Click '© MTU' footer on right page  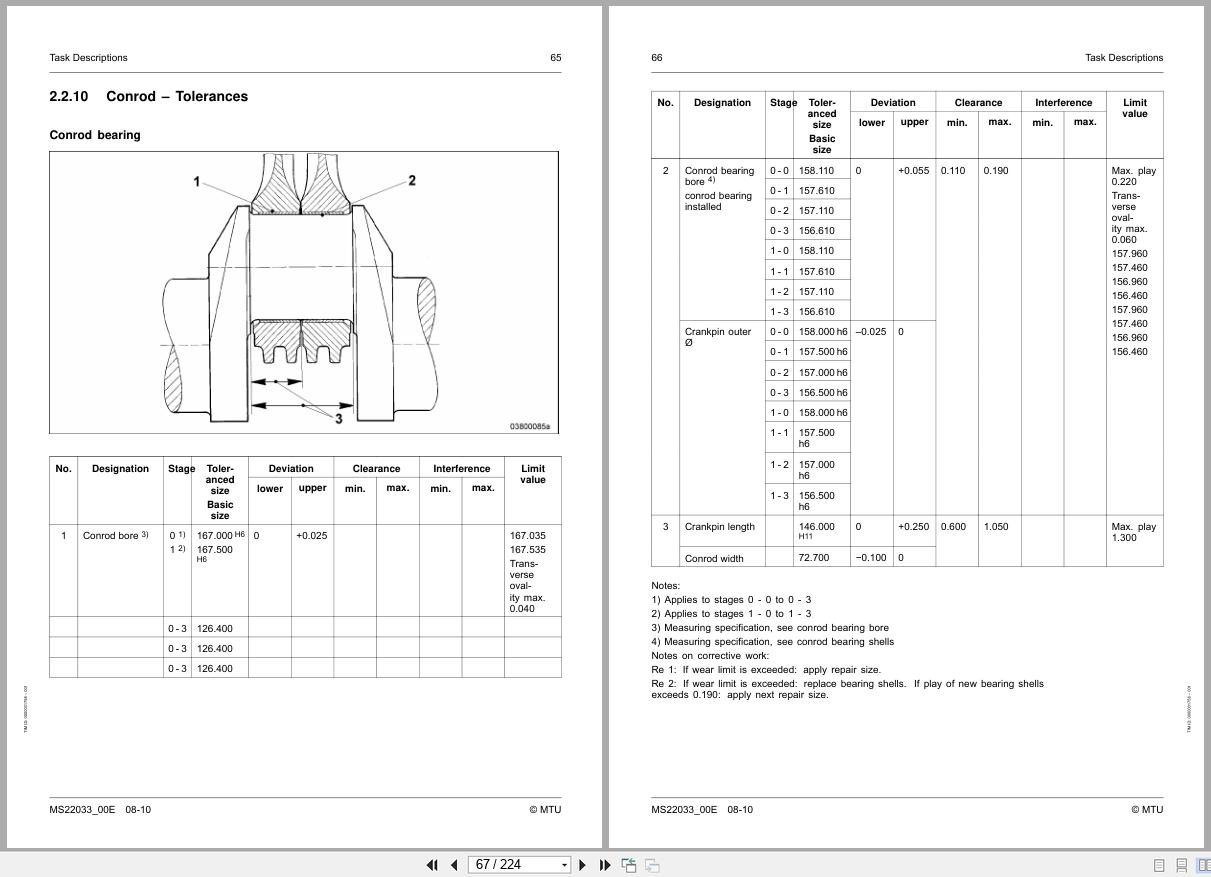click(x=1147, y=810)
